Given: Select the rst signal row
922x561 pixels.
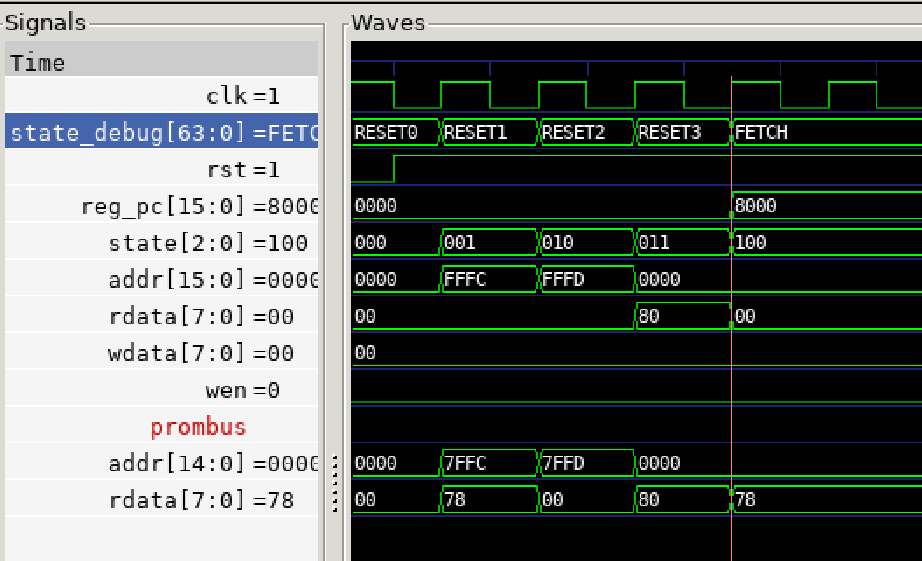Looking at the screenshot, I should [x=162, y=169].
